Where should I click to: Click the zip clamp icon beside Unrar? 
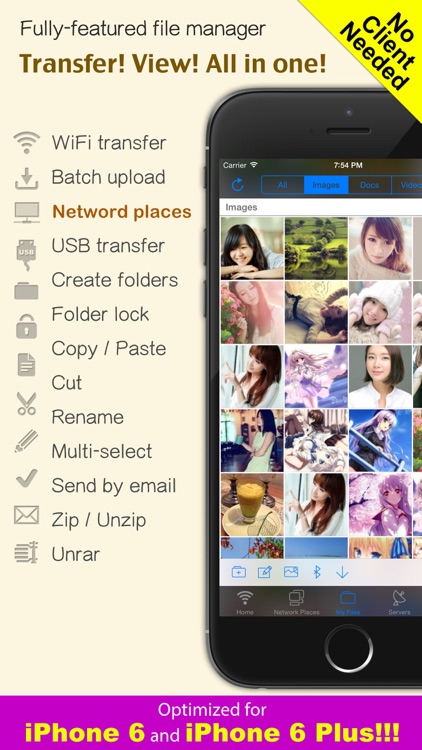click(x=26, y=551)
